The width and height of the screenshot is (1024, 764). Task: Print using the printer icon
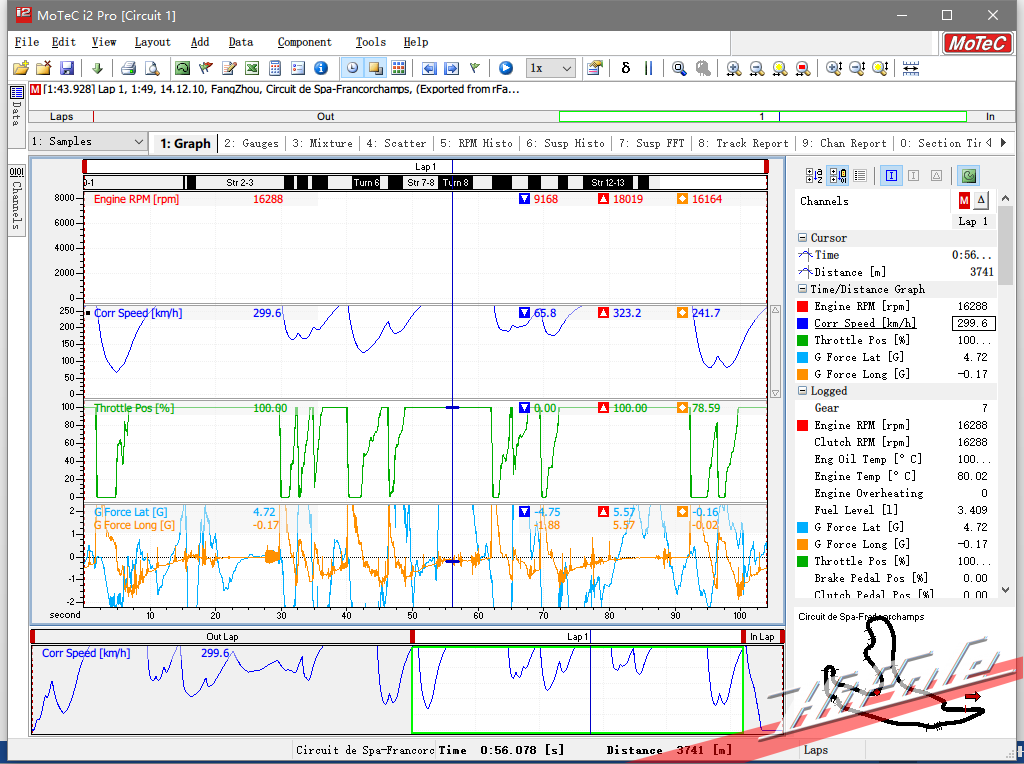coord(129,68)
